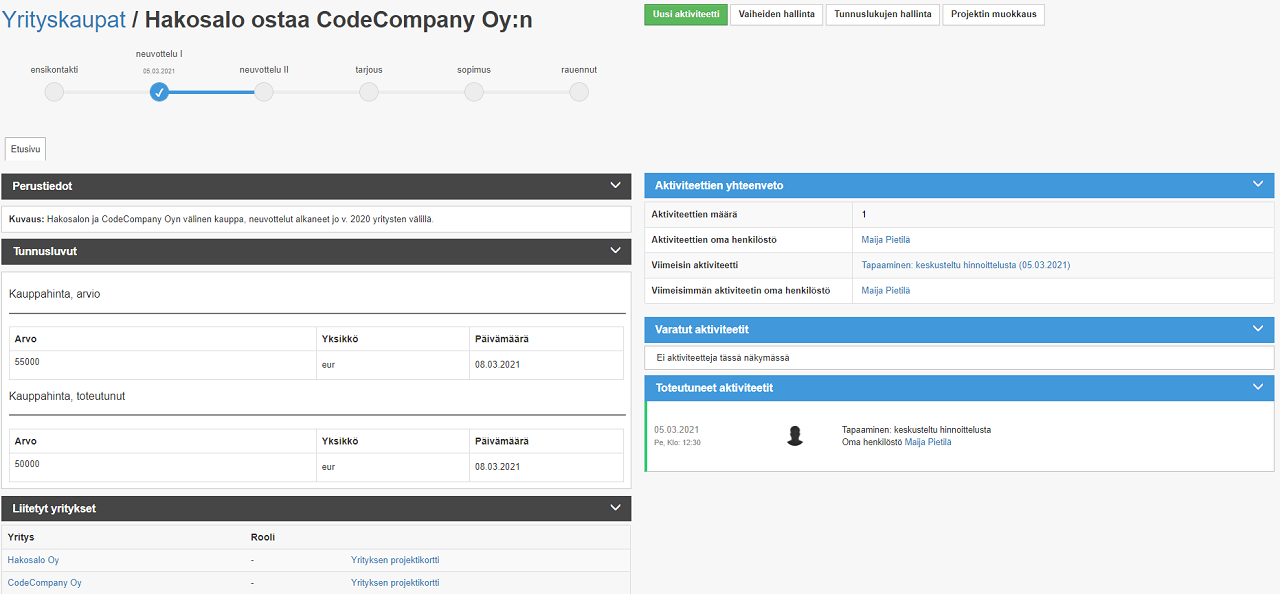Image resolution: width=1280 pixels, height=594 pixels.
Task: Collapse the Varatut aktiviteetit panel chevron
Action: 1258,328
